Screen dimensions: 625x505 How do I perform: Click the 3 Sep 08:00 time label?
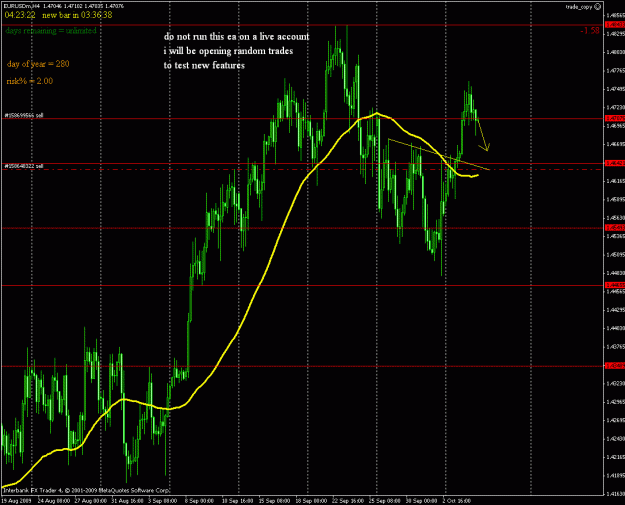[162, 501]
